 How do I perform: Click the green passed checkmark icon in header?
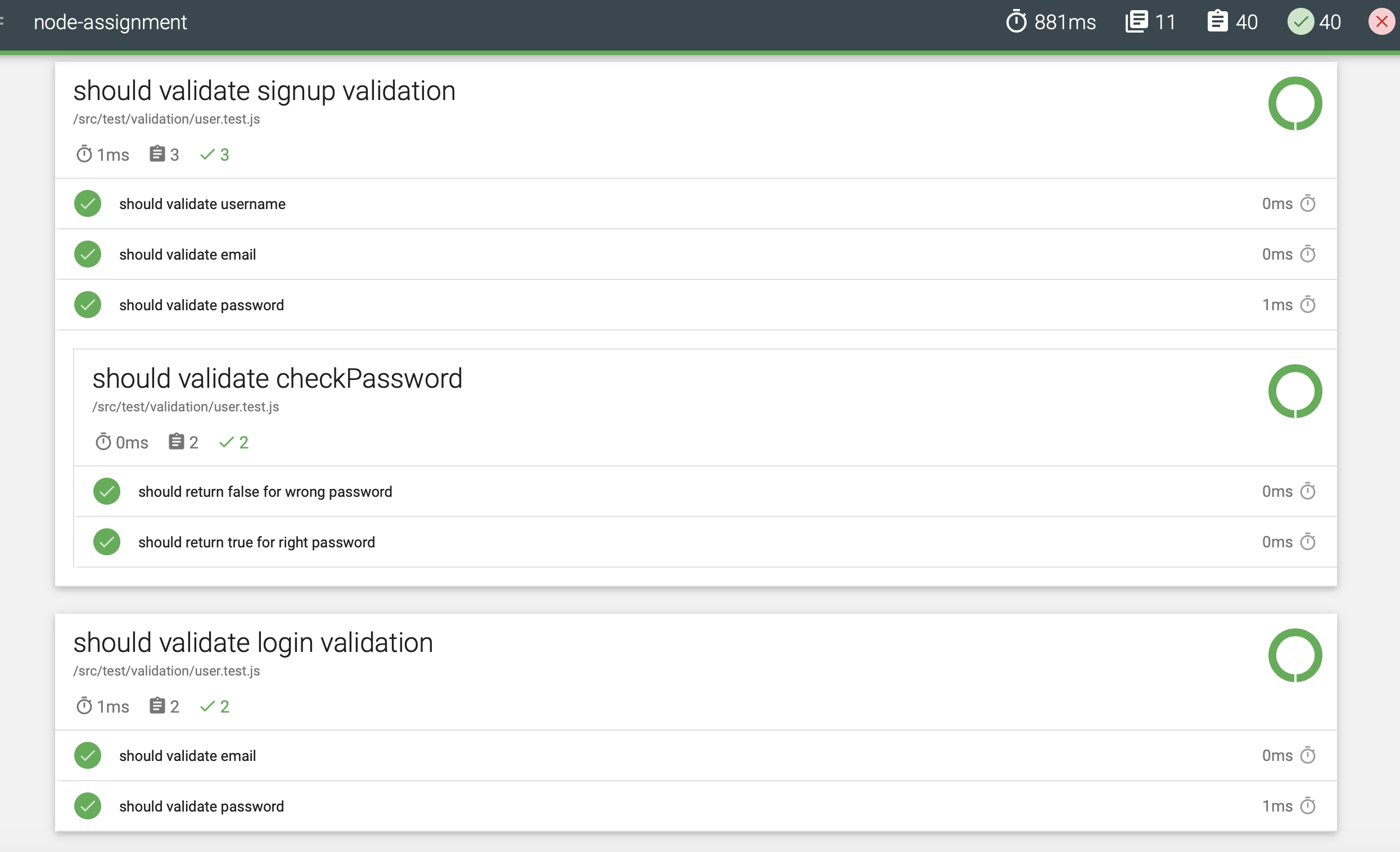pos(1300,21)
